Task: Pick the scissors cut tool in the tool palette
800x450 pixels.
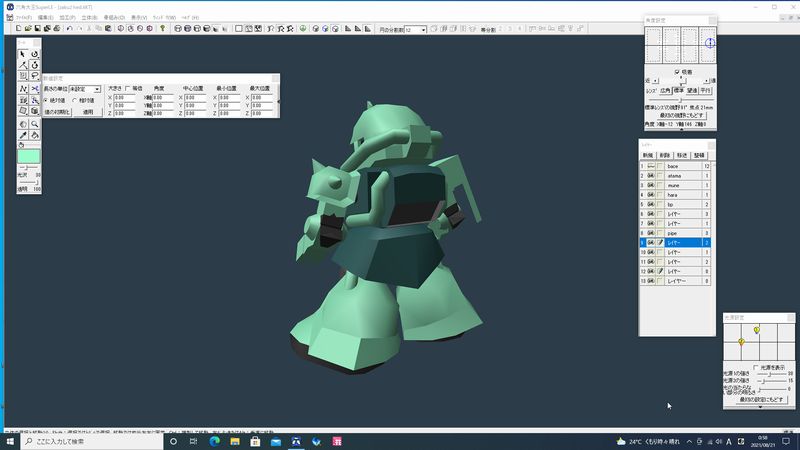Action: [x=34, y=89]
